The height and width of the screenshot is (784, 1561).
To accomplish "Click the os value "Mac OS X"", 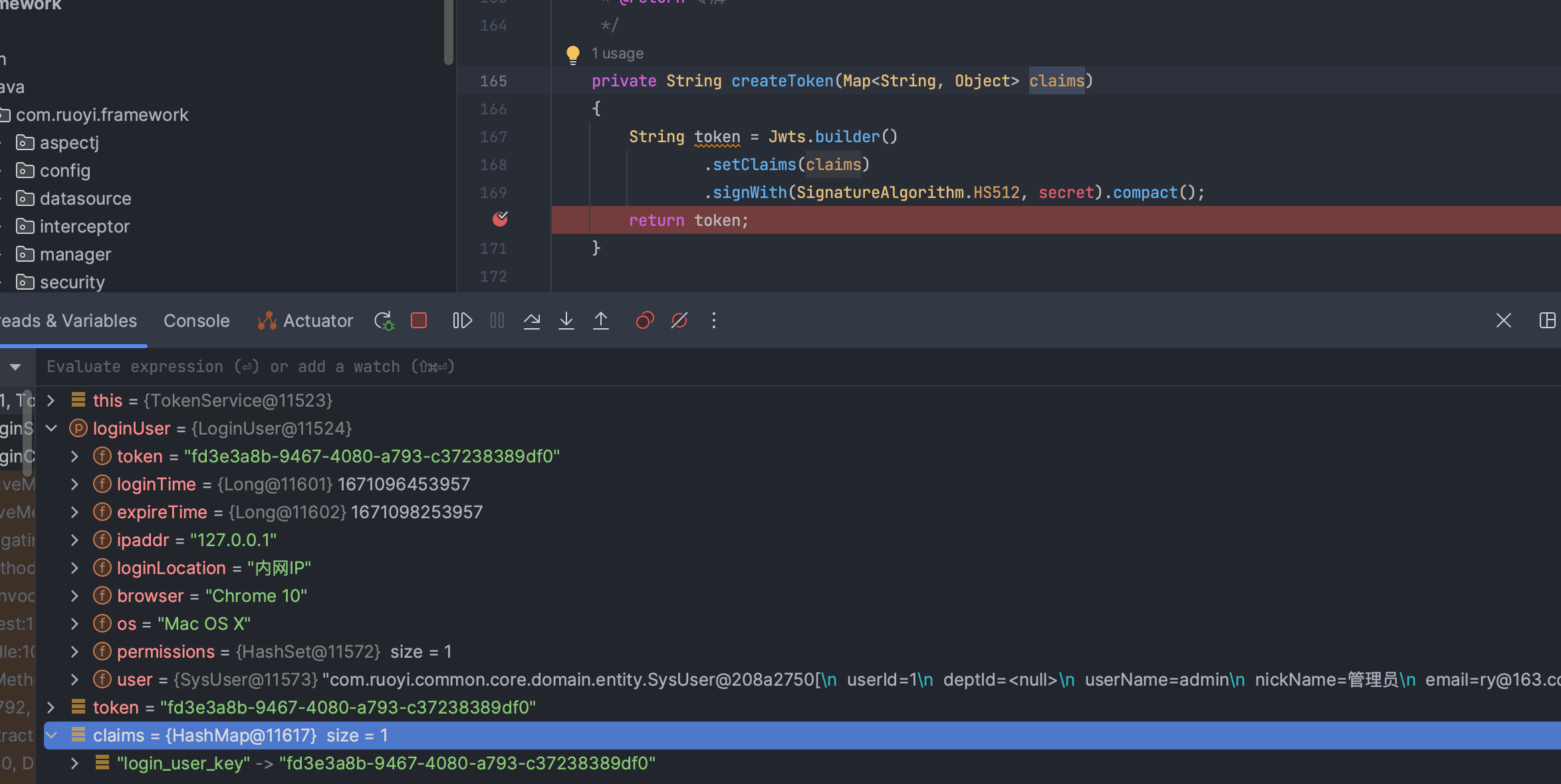I will (x=204, y=624).
